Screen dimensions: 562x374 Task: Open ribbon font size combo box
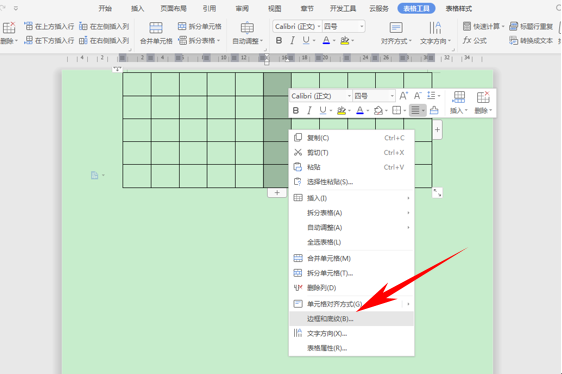pyautogui.click(x=343, y=27)
